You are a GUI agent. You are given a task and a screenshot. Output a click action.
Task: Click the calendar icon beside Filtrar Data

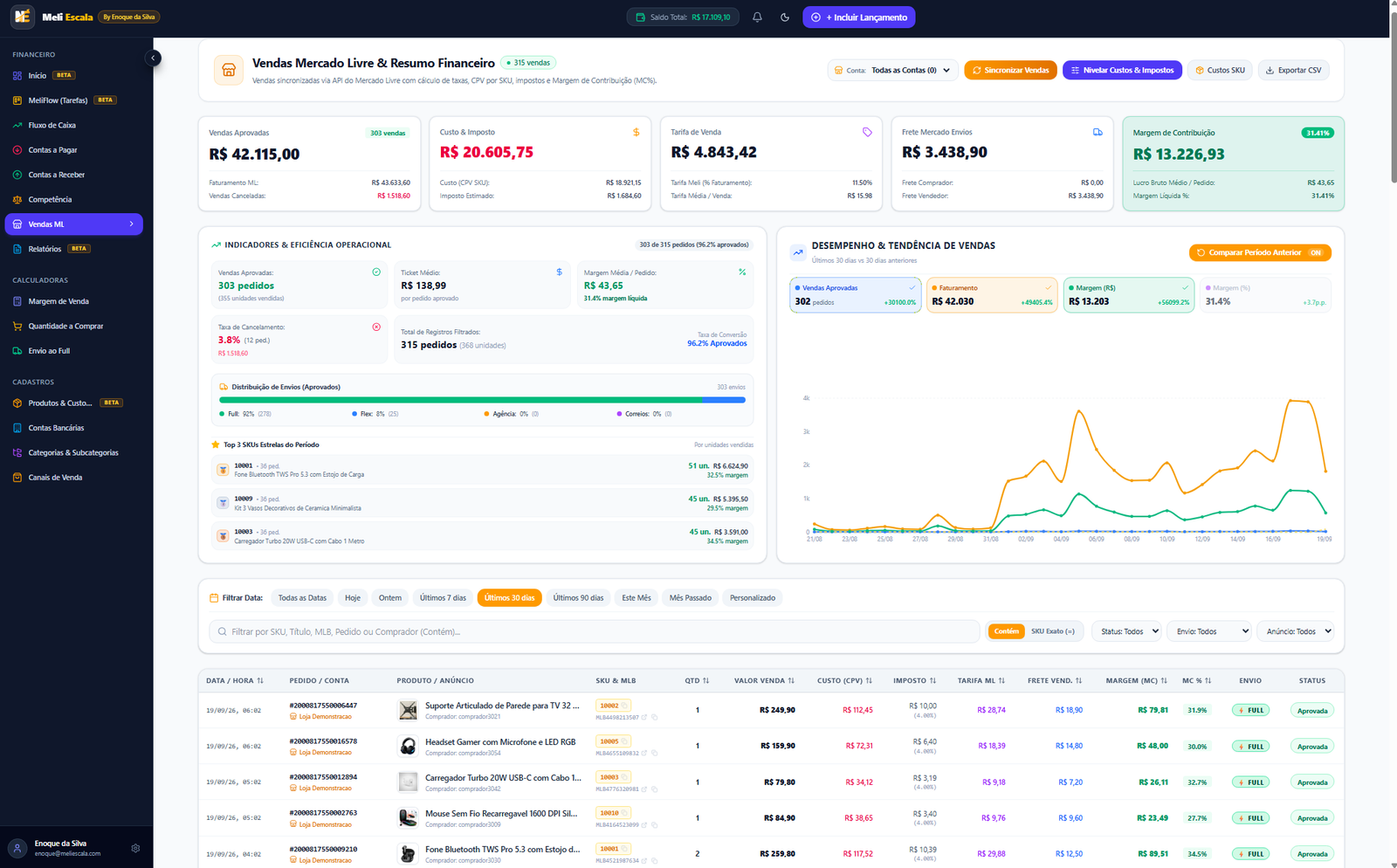(214, 598)
